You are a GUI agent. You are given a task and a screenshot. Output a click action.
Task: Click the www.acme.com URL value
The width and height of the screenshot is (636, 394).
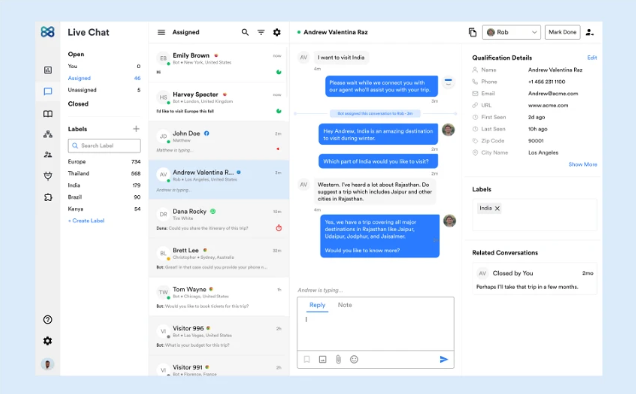[x=548, y=105]
